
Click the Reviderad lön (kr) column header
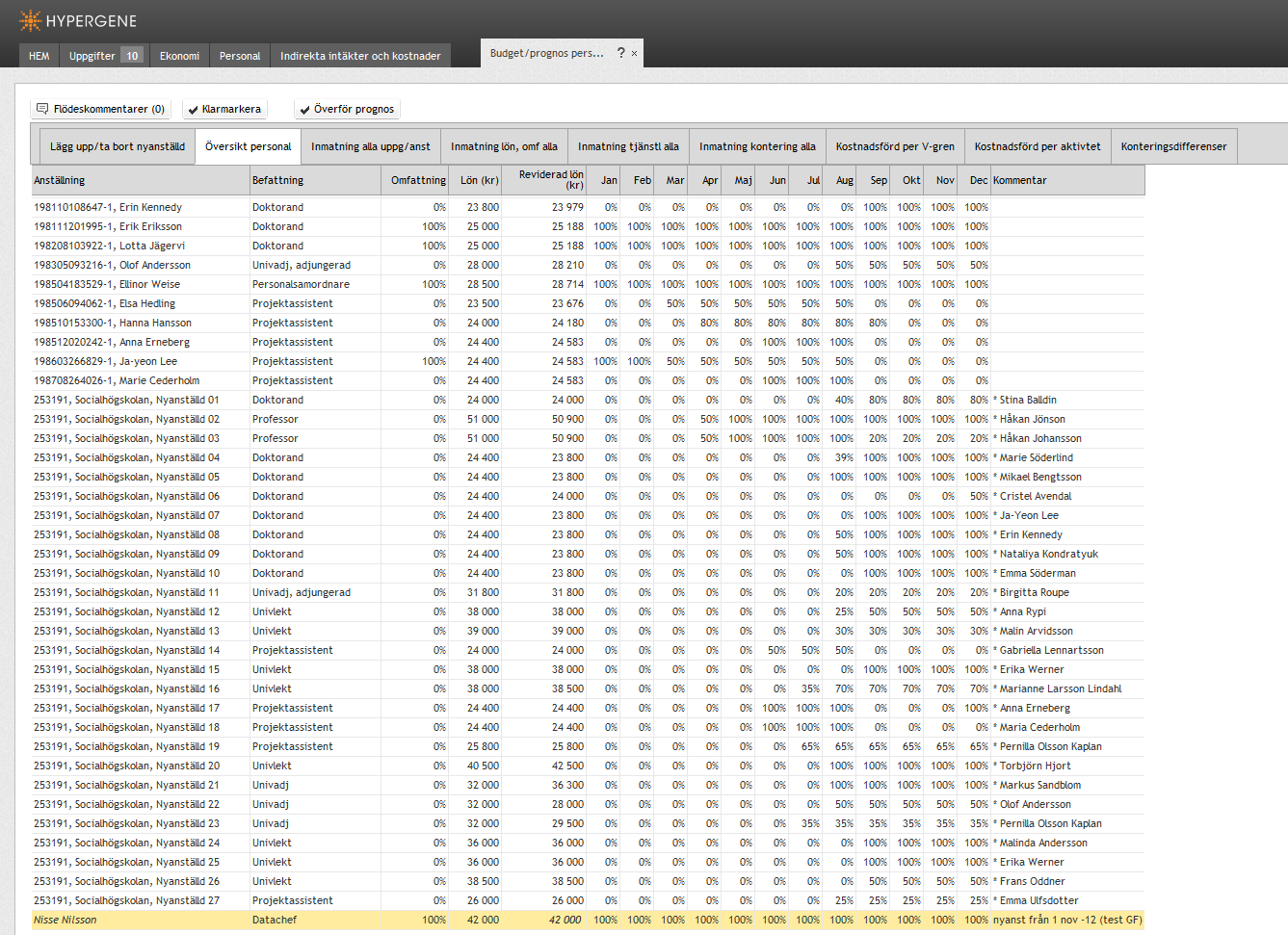tap(543, 180)
